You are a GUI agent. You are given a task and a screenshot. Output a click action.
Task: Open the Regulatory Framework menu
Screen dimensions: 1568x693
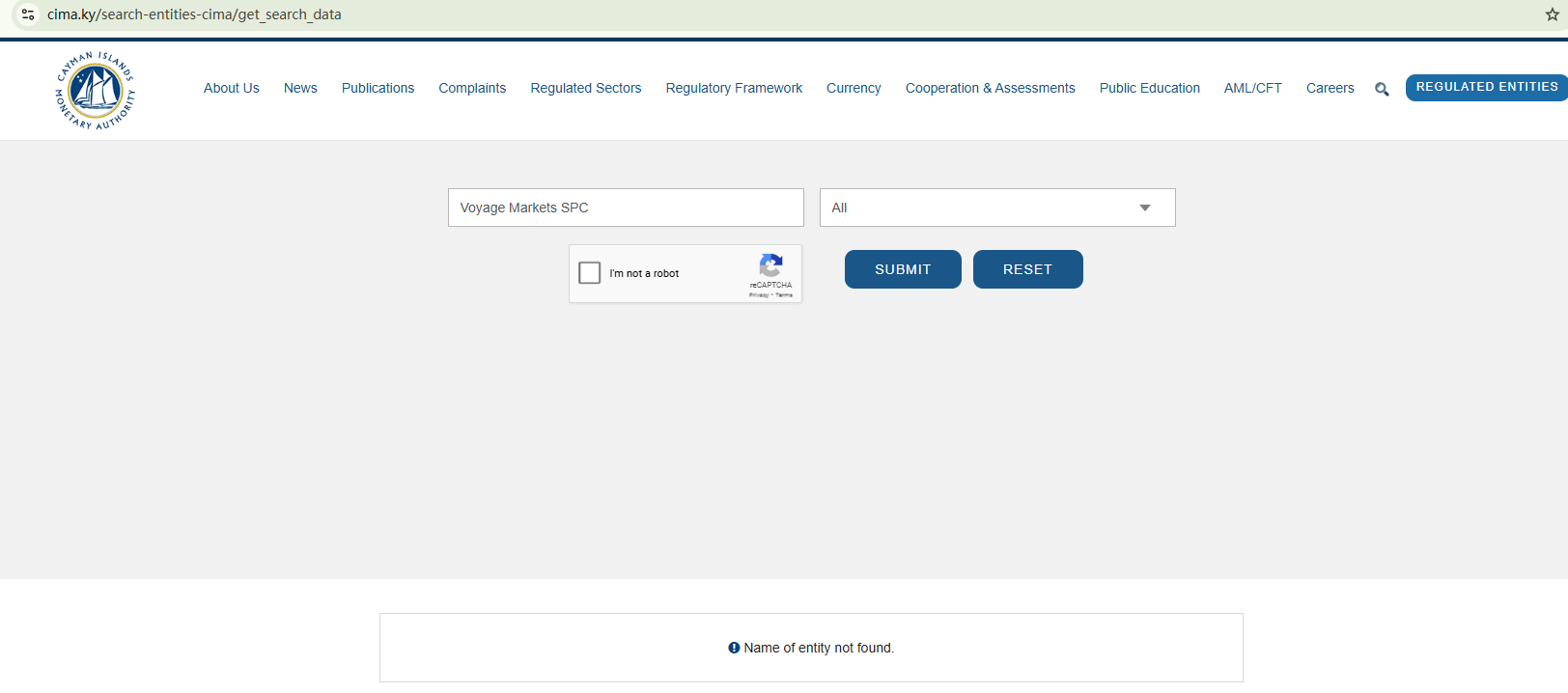click(x=734, y=88)
